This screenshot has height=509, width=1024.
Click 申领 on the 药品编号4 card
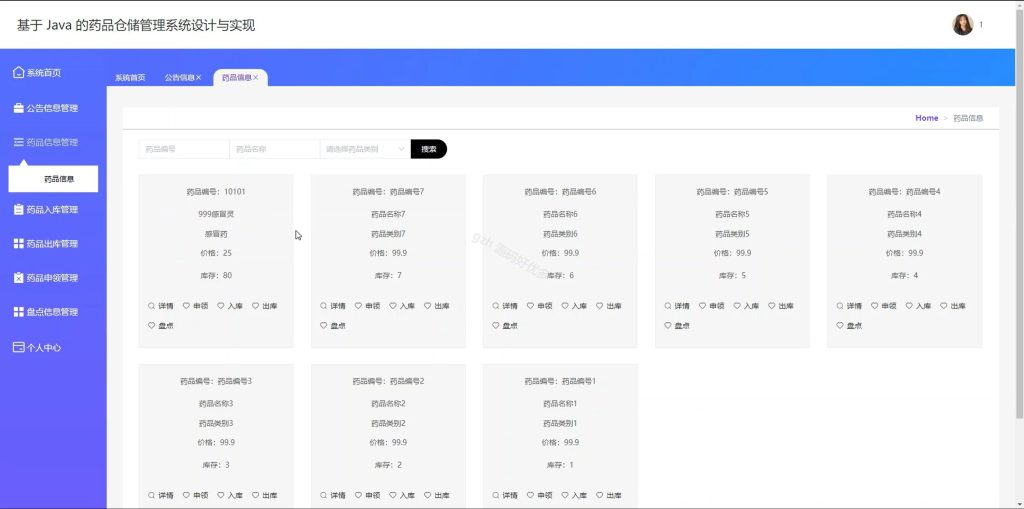[x=884, y=306]
